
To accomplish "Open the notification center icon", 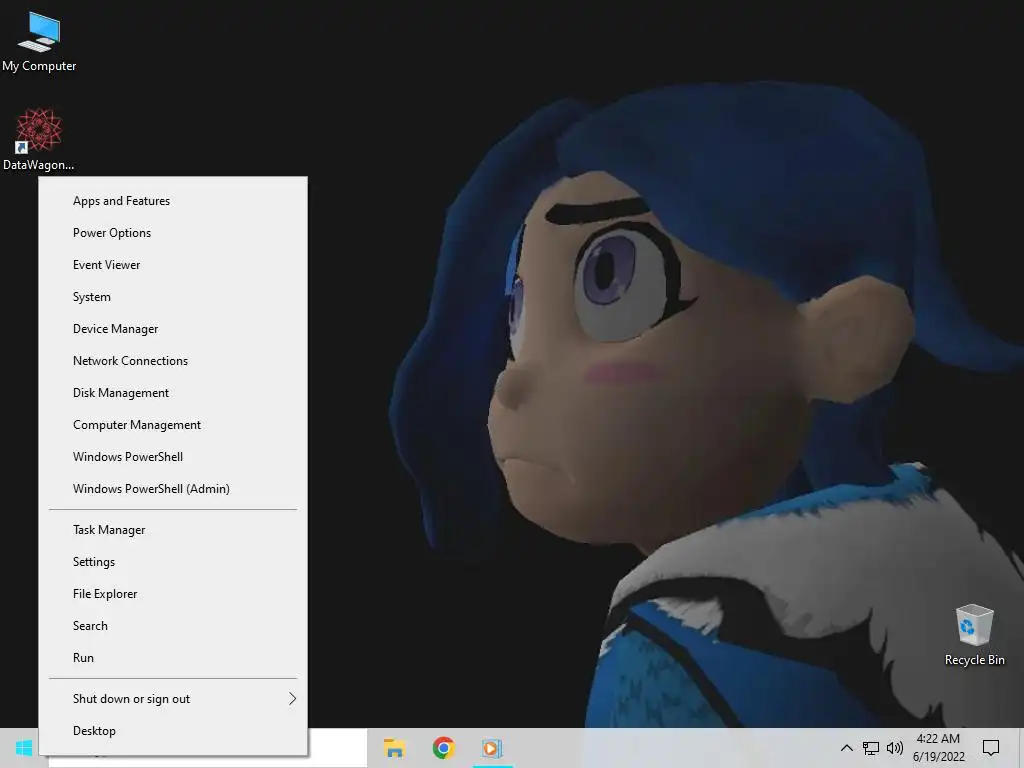I will tap(991, 748).
